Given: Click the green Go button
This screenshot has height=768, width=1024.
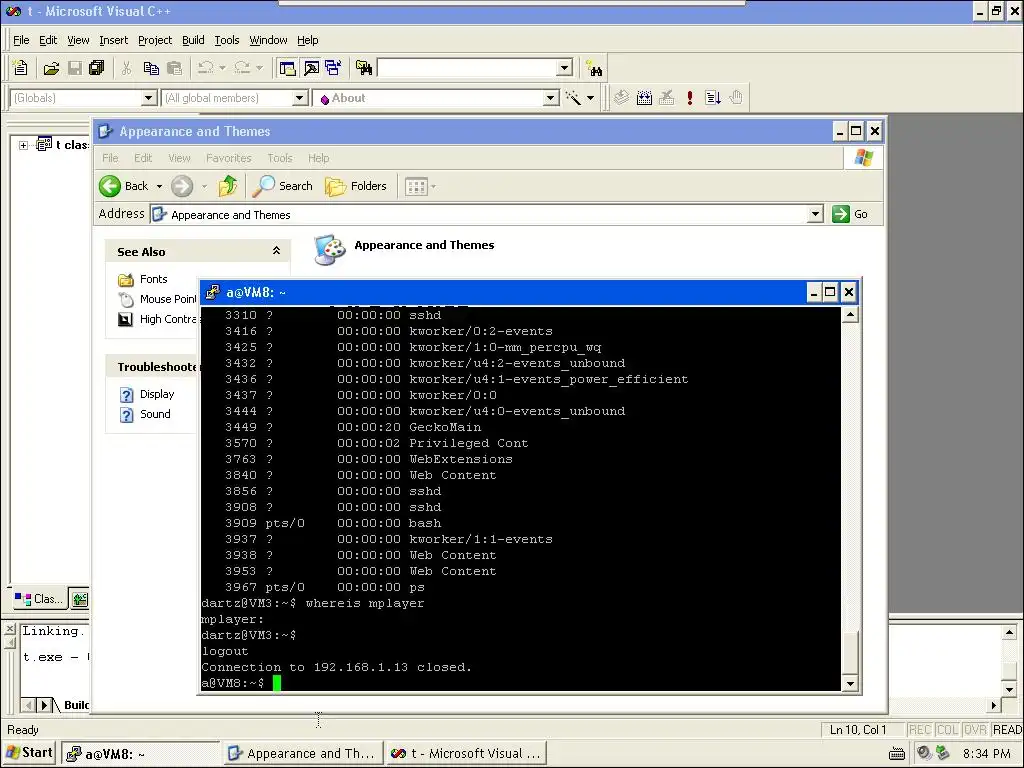Looking at the screenshot, I should (851, 214).
